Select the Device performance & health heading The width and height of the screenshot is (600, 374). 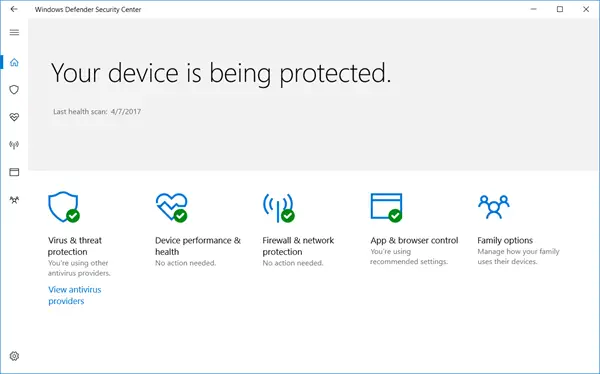[x=198, y=246]
